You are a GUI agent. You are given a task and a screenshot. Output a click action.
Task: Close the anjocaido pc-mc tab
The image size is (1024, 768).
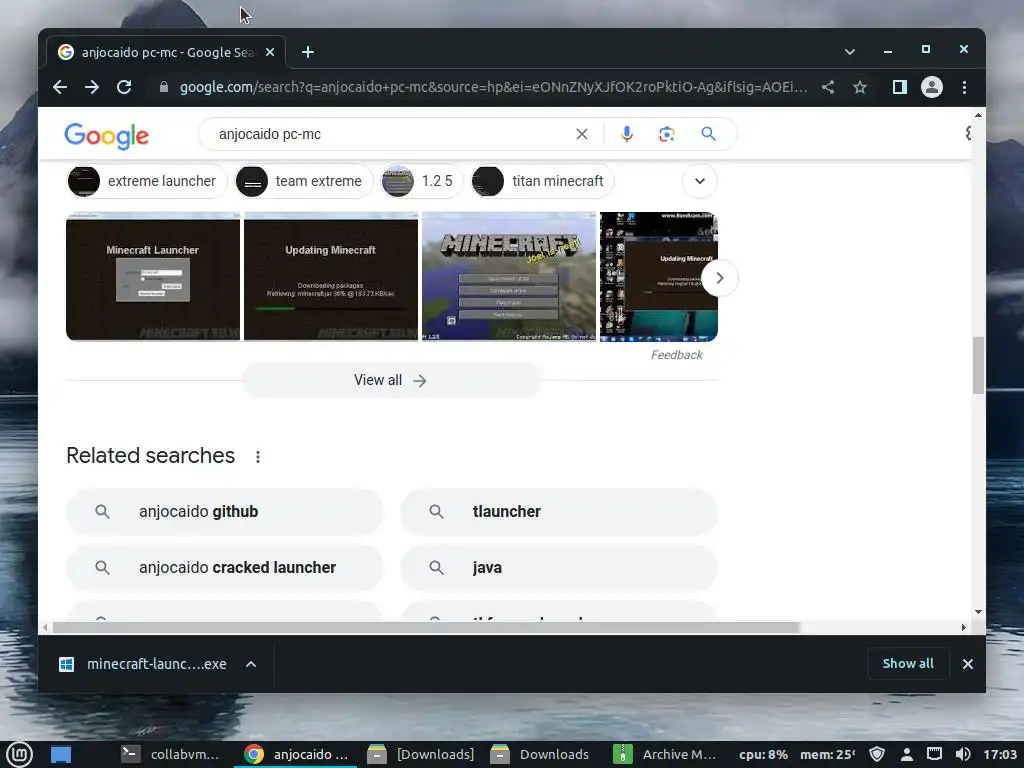270,52
